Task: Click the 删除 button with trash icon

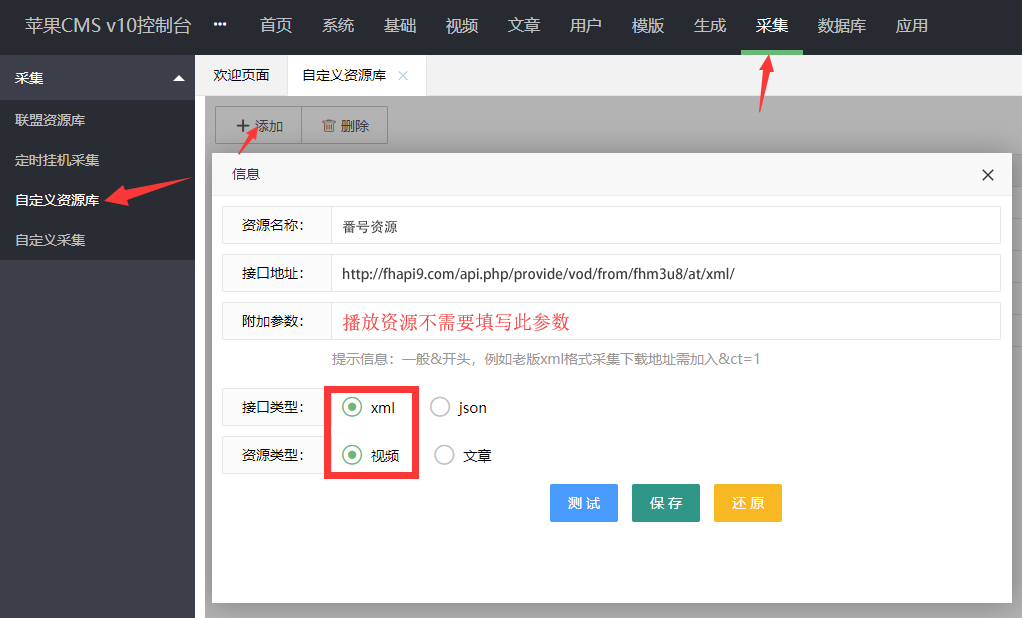Action: click(x=345, y=126)
